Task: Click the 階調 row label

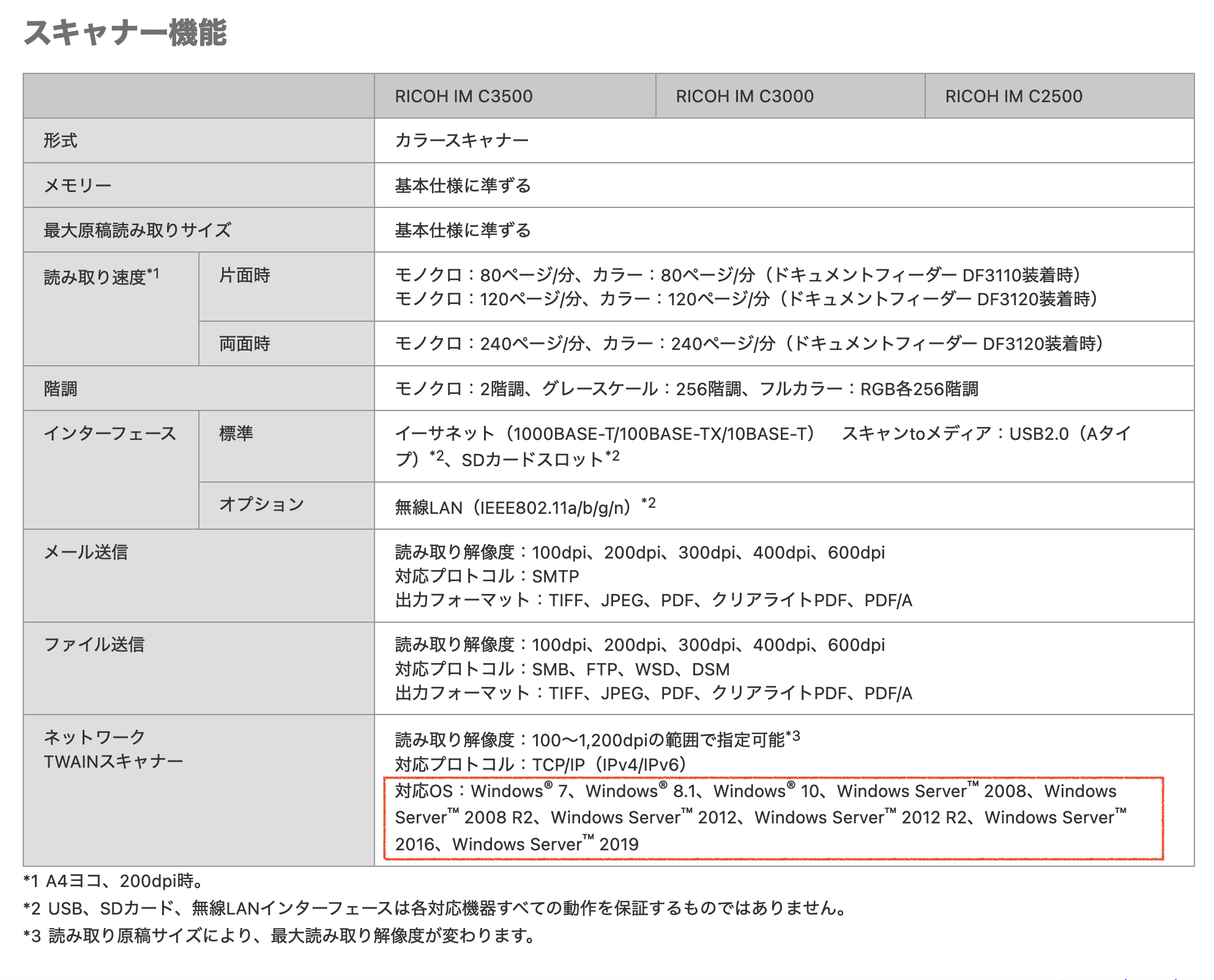Action: pos(60,389)
